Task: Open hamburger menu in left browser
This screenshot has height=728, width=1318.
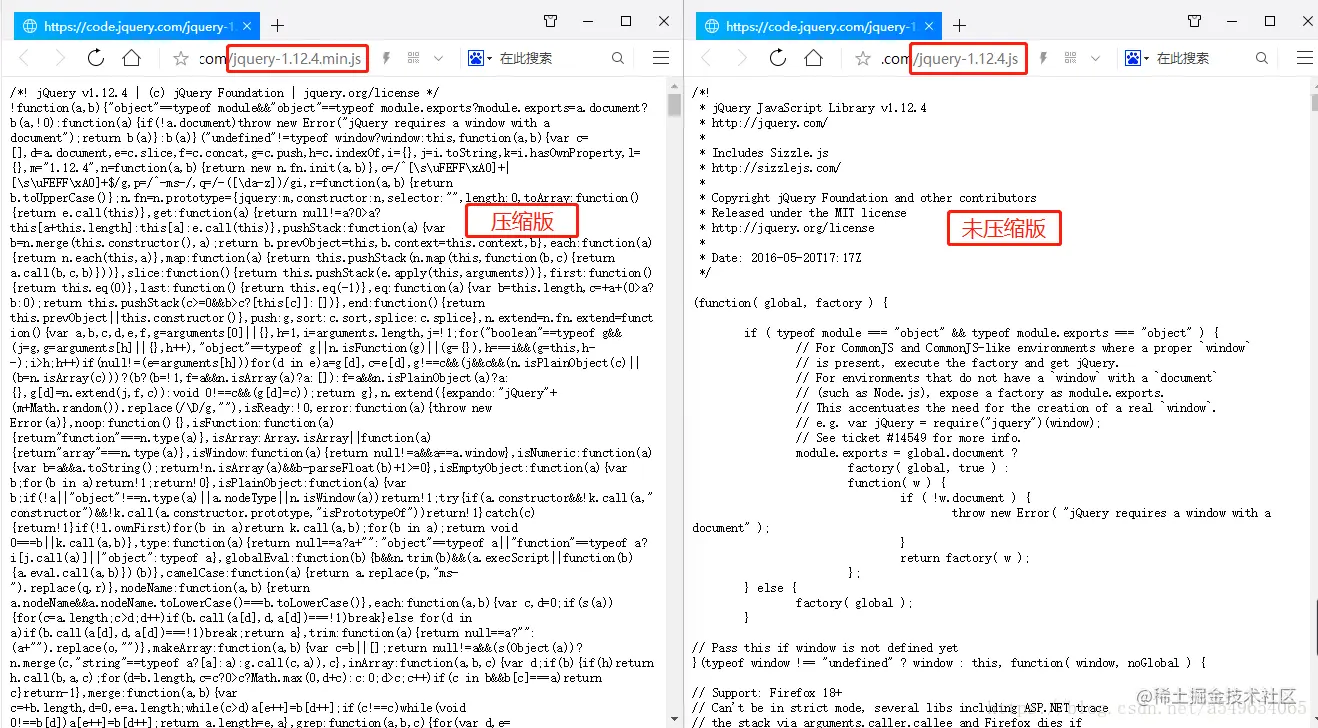Action: coord(661,59)
